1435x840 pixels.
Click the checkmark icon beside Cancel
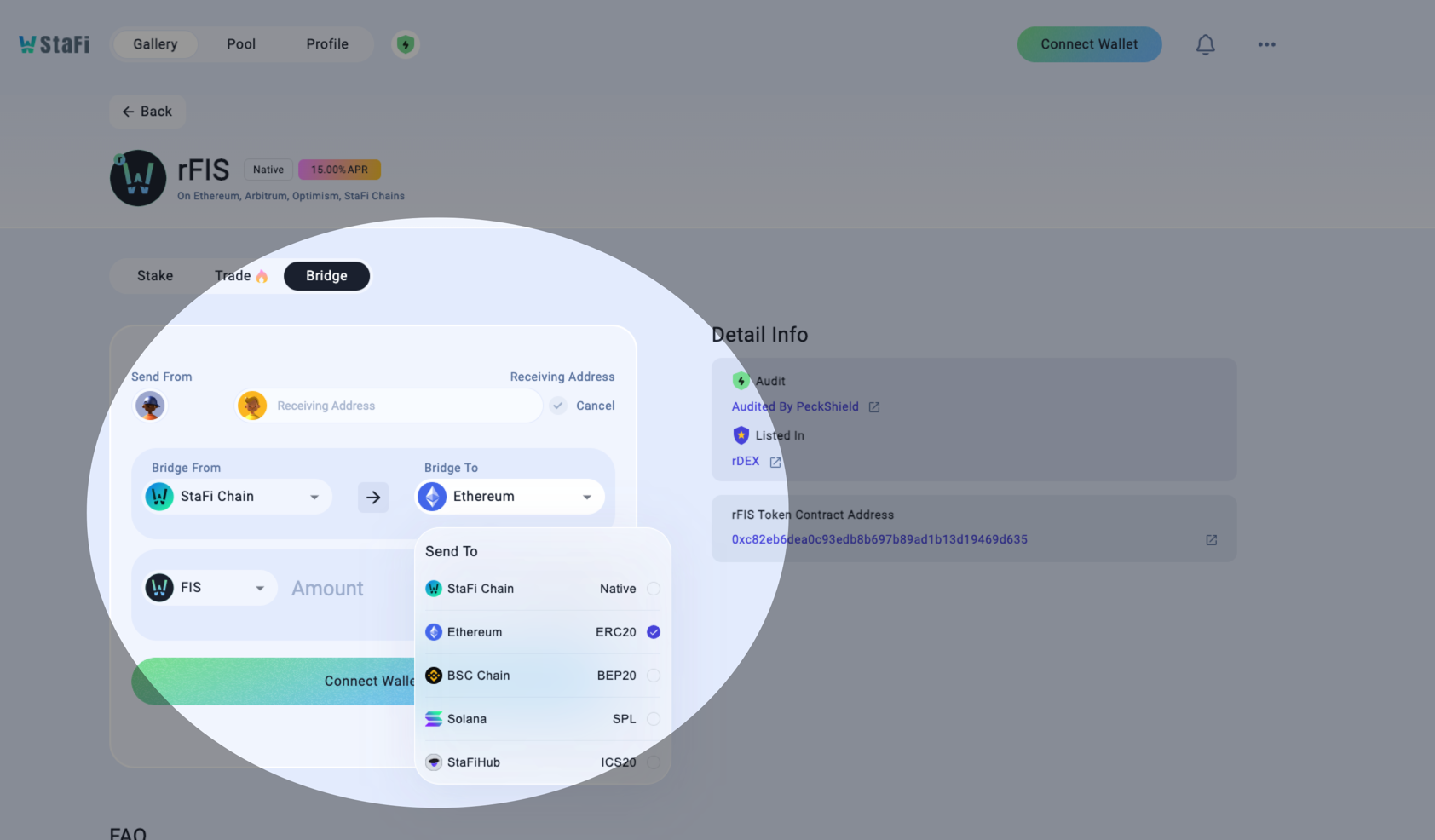(558, 406)
